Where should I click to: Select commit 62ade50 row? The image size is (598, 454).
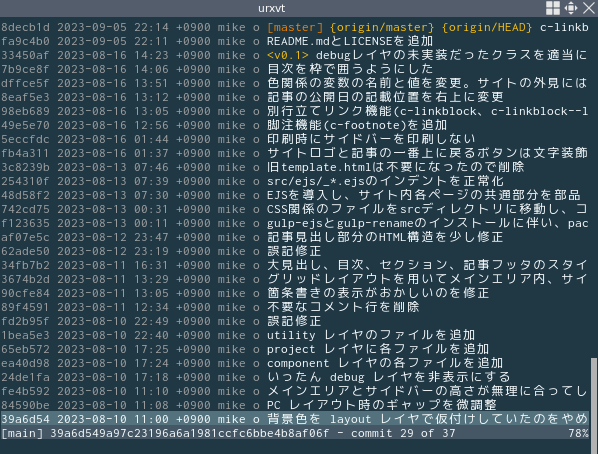294,251
